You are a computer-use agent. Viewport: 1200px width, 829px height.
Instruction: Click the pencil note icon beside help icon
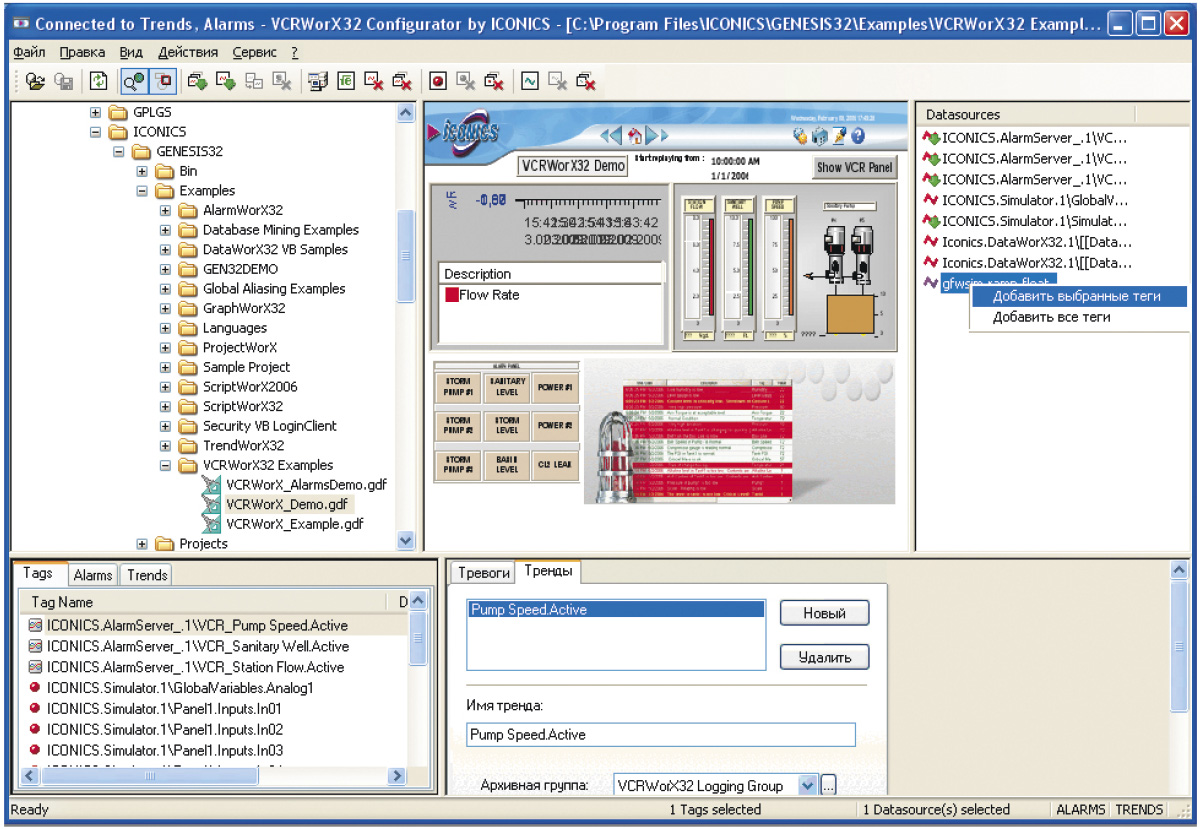point(839,136)
